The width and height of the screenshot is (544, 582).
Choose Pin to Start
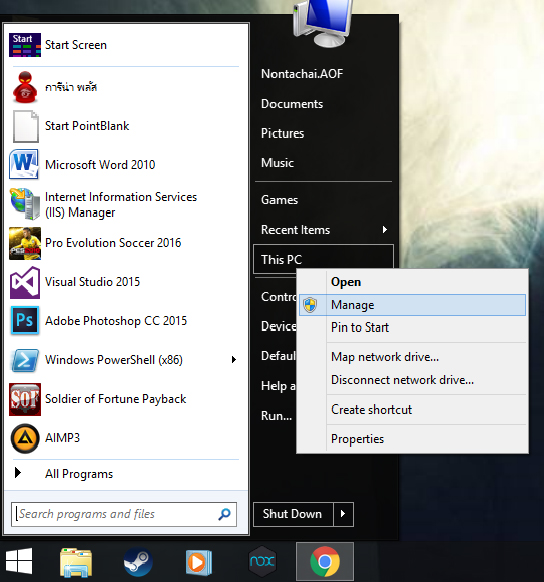click(x=413, y=327)
